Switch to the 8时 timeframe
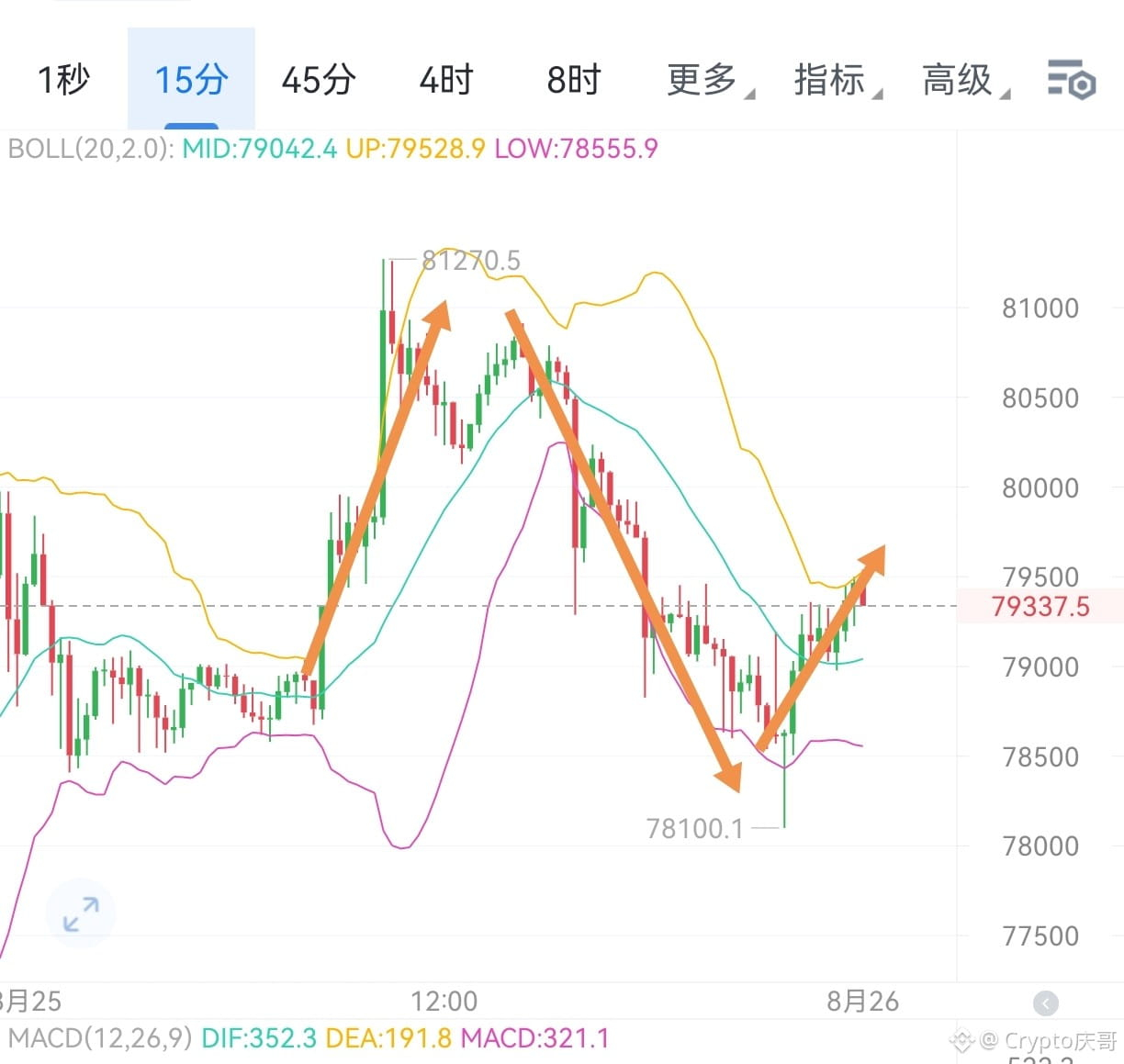 click(x=573, y=79)
